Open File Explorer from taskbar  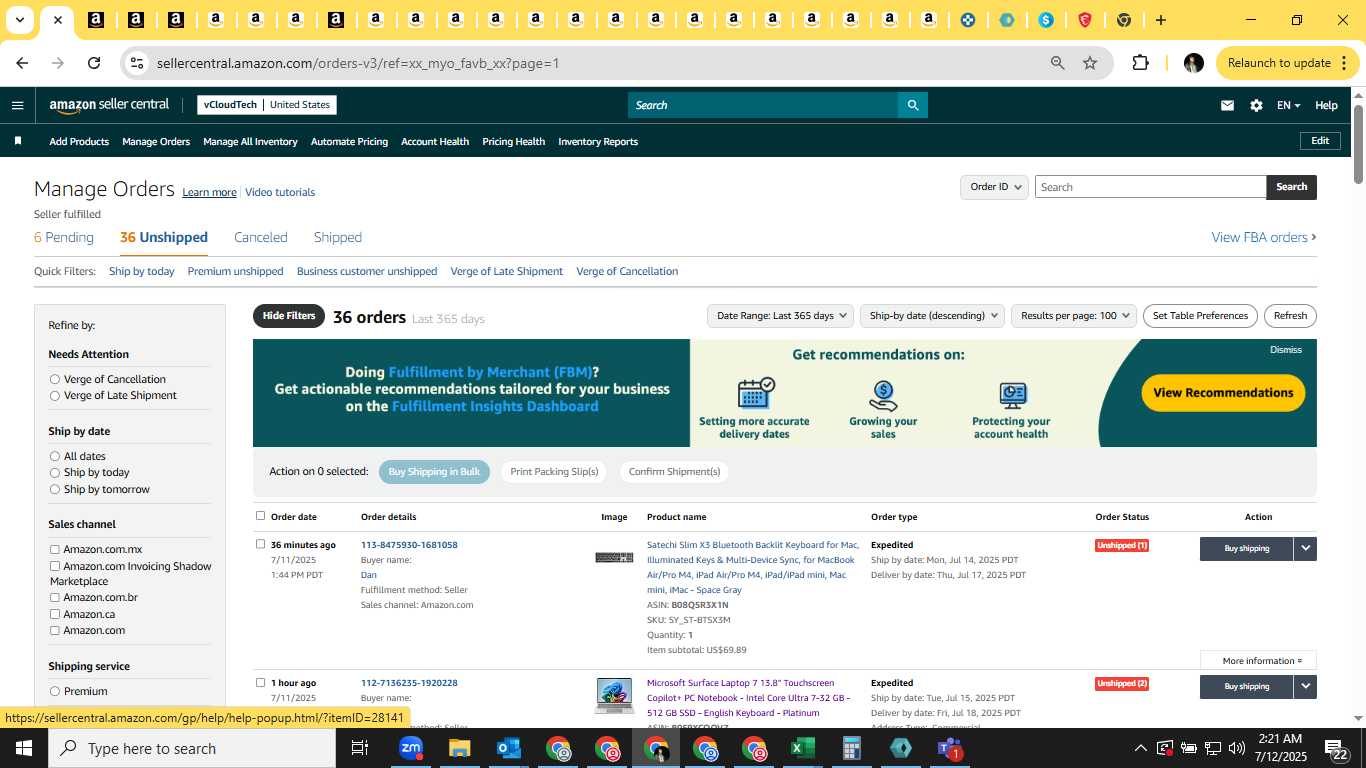(x=459, y=748)
